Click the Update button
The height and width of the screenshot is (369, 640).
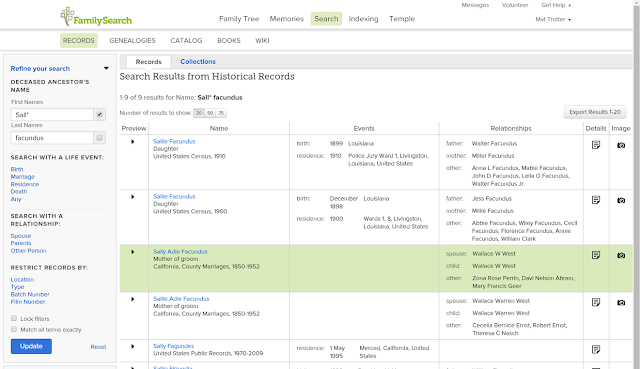coord(31,346)
